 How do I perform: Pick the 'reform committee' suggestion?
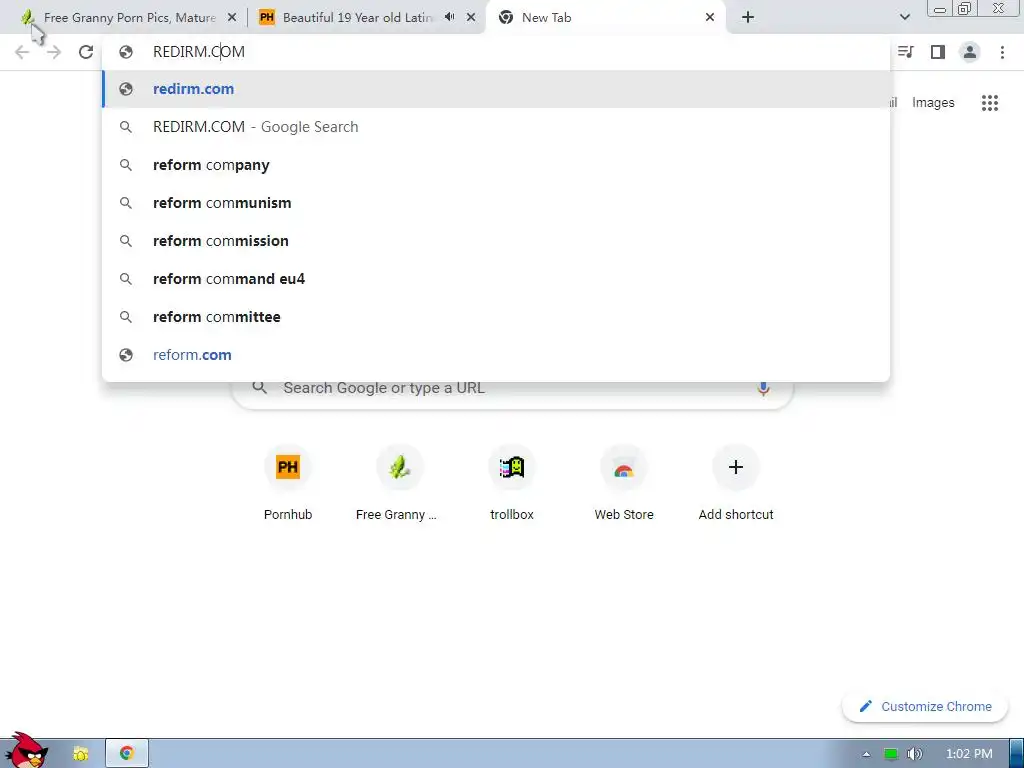point(496,317)
